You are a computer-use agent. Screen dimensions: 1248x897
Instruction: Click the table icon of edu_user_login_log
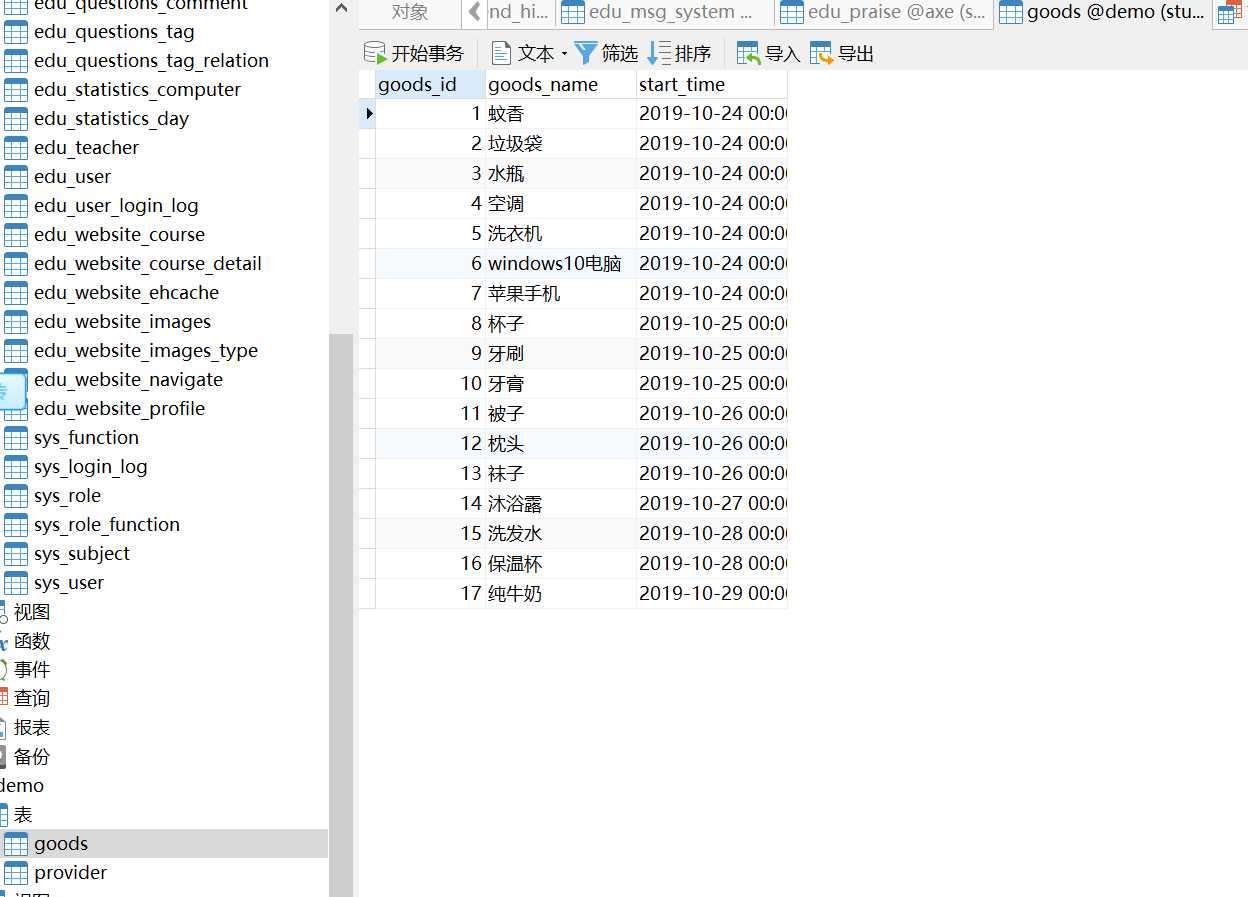point(16,206)
